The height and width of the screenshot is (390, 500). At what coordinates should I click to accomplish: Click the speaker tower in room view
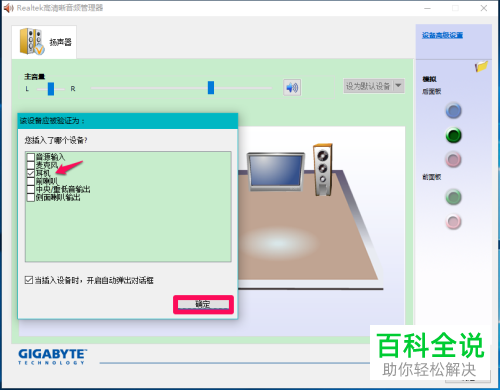[x=322, y=170]
